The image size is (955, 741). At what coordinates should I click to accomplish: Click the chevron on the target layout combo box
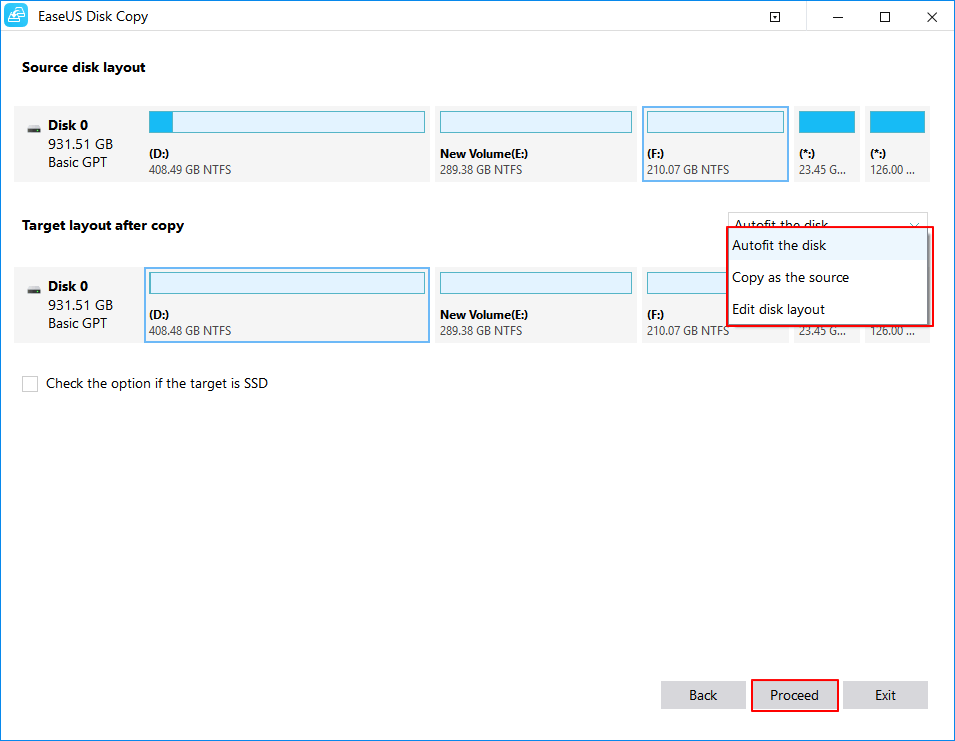coord(913,224)
